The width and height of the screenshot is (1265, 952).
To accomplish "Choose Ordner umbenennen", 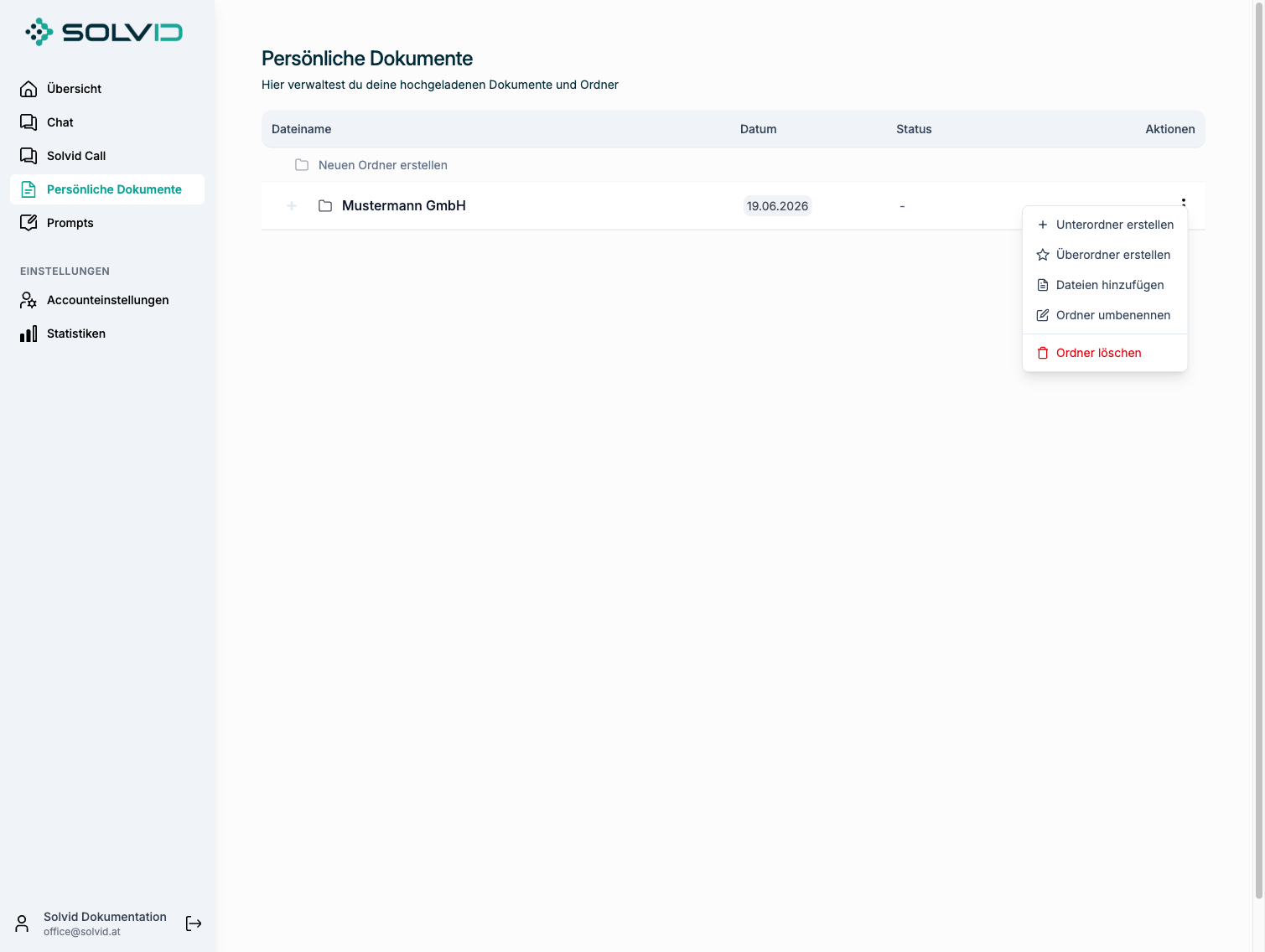I will pos(1105,315).
